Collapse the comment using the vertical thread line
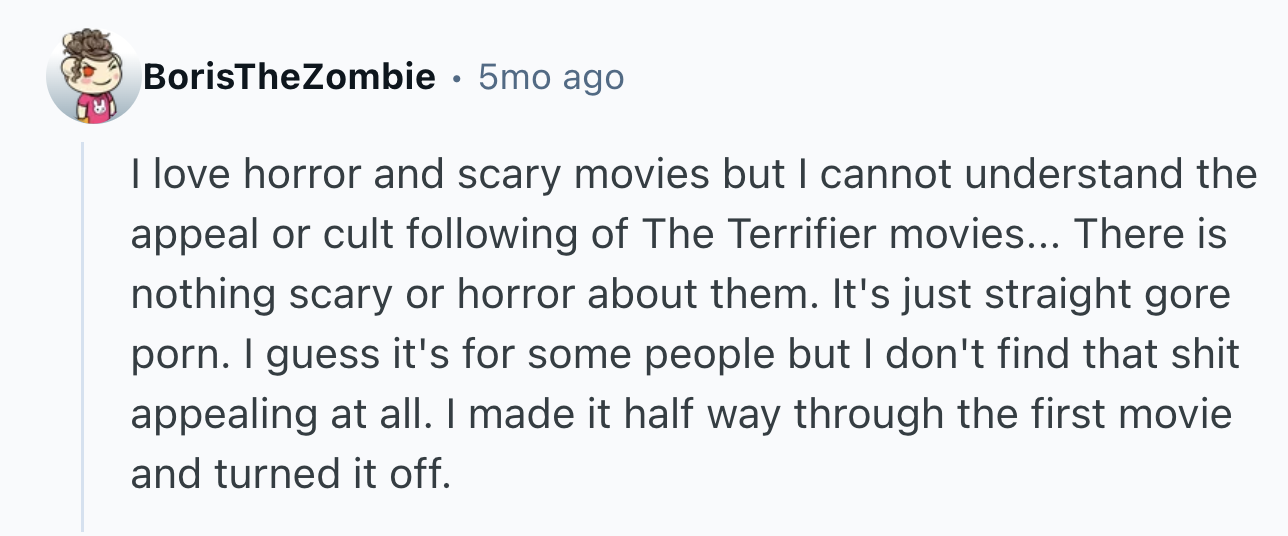Viewport: 1288px width, 536px height. point(83,337)
